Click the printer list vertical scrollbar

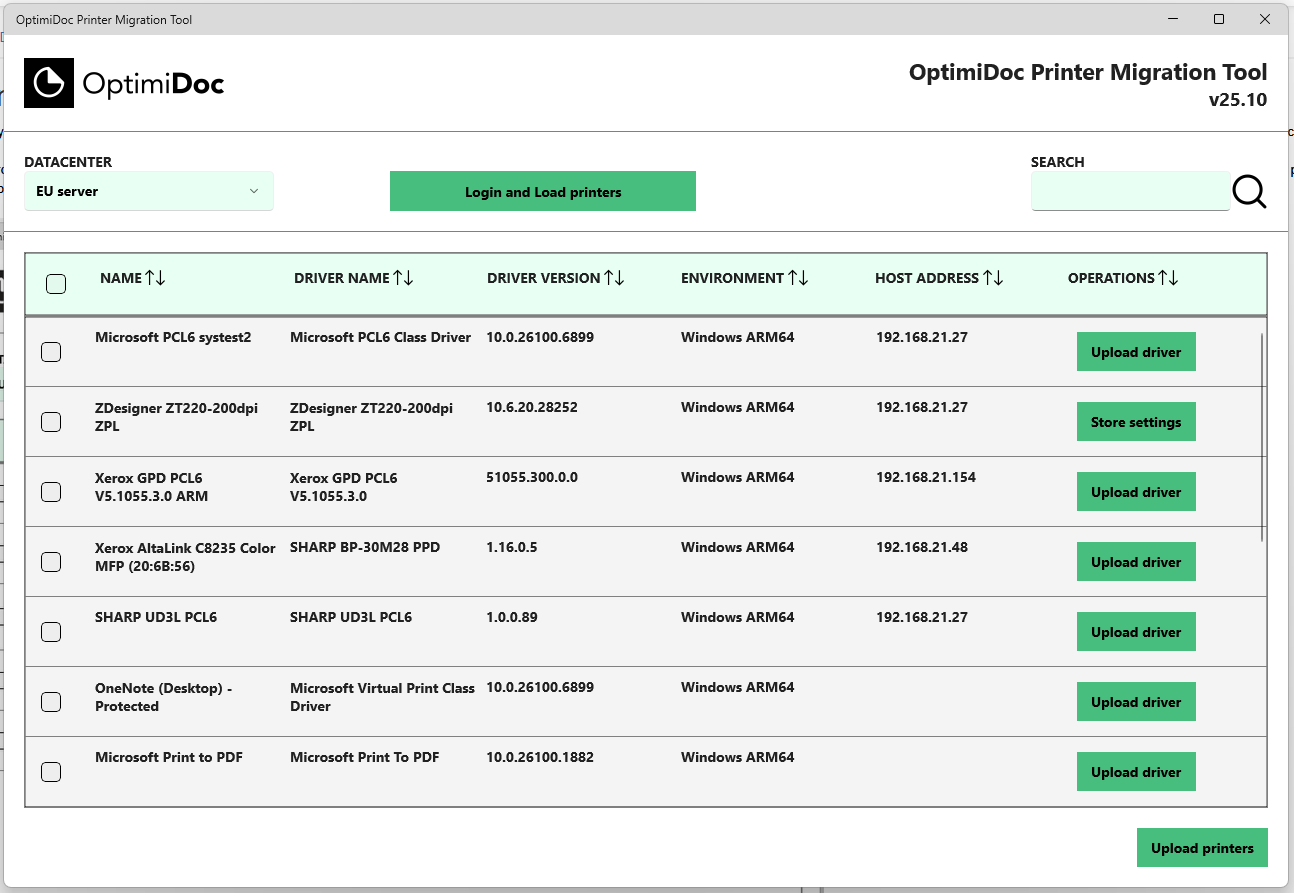(x=1263, y=435)
